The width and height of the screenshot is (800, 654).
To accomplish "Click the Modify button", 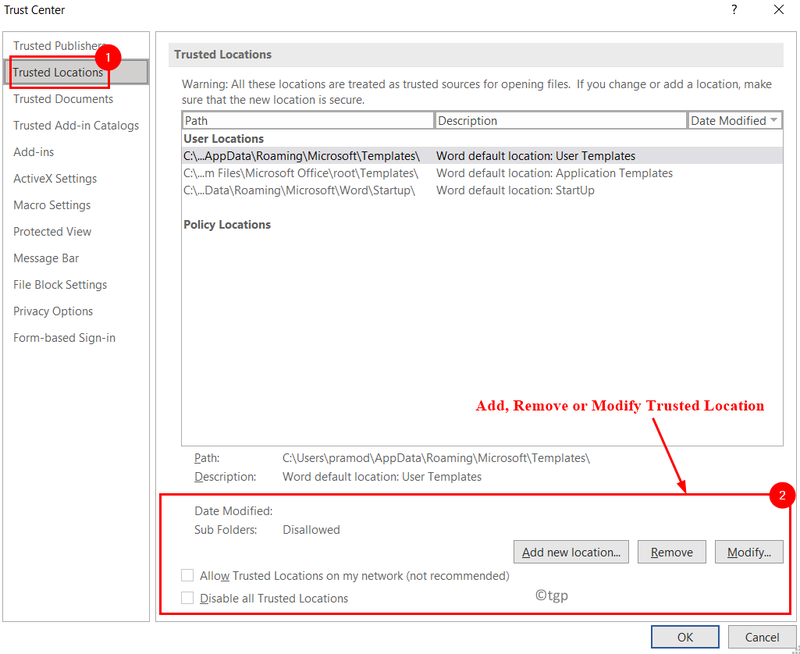I will (748, 552).
